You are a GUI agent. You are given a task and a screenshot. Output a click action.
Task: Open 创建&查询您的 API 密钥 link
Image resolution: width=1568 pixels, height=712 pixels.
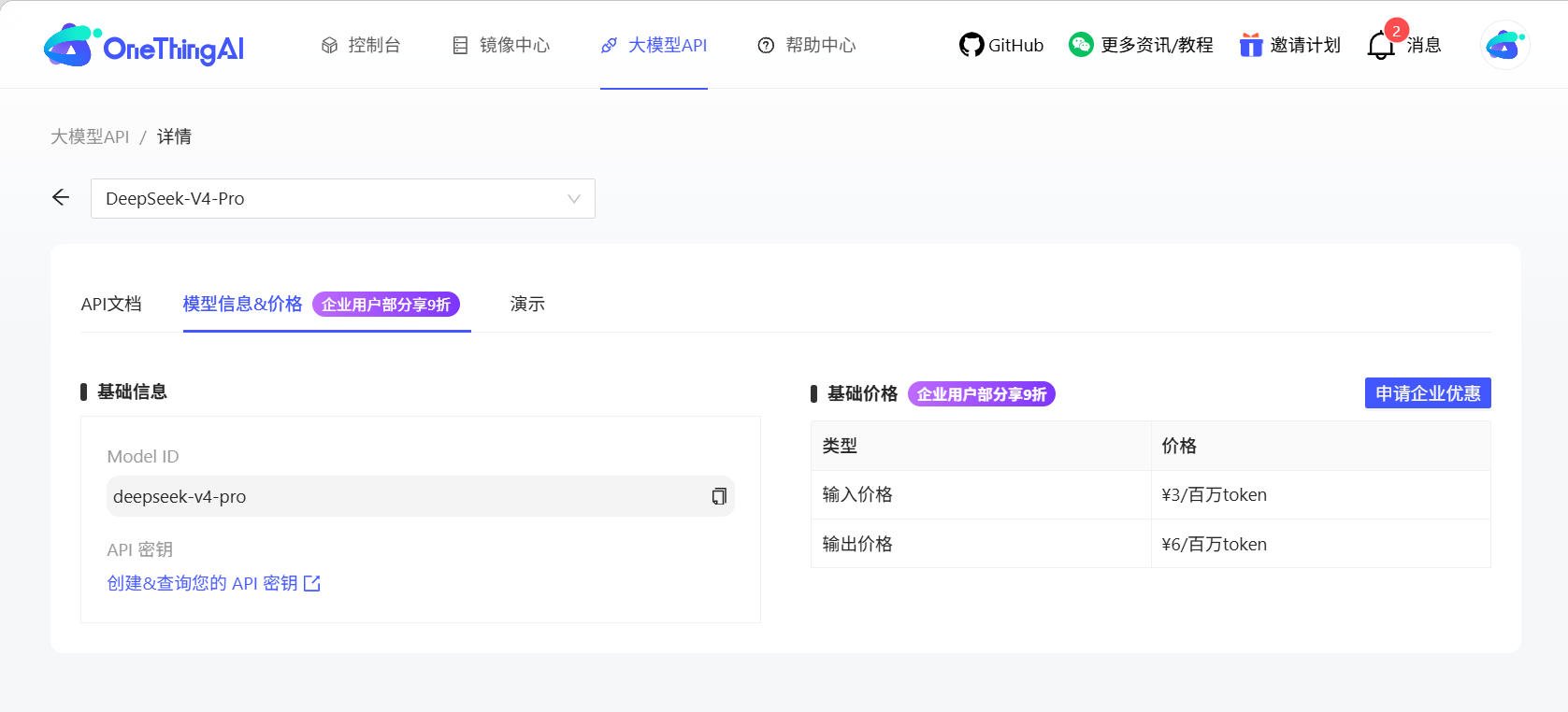[x=214, y=583]
